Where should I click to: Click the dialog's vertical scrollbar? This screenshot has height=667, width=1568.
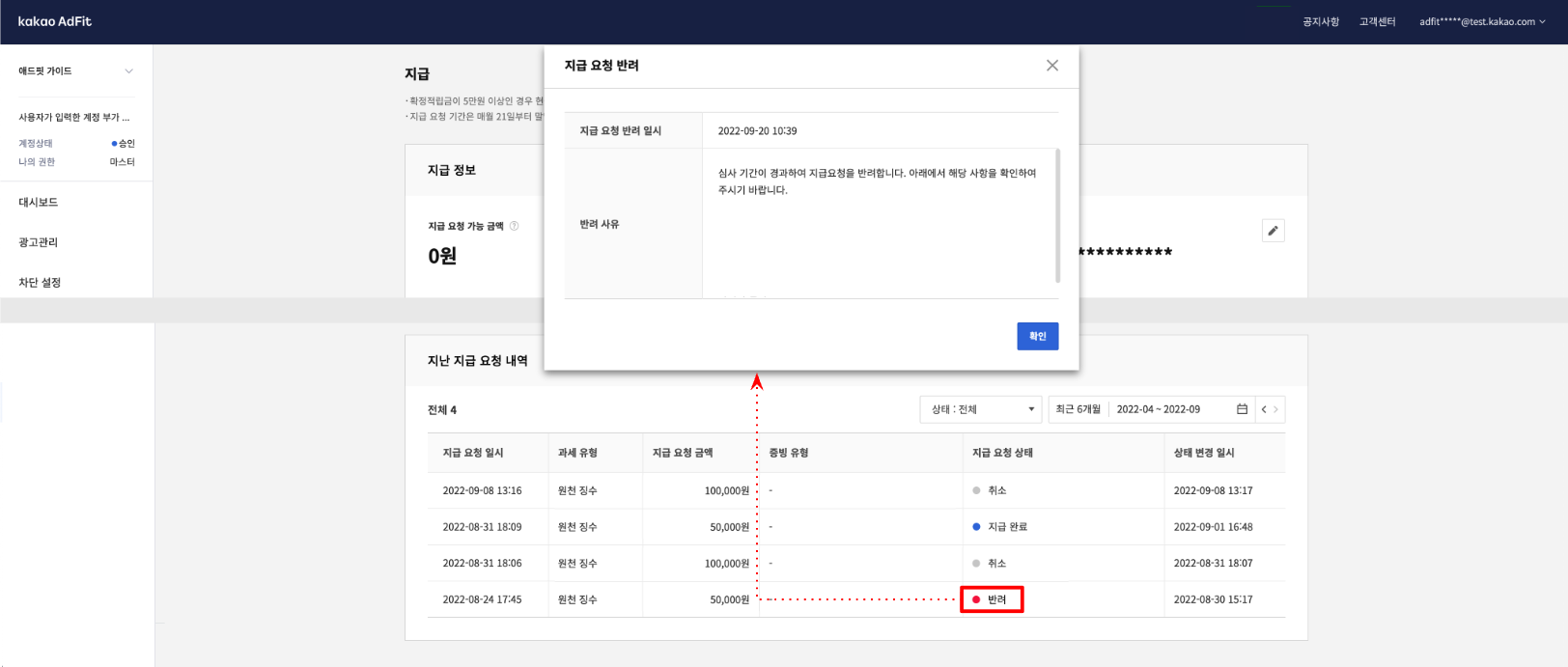coord(1058,215)
